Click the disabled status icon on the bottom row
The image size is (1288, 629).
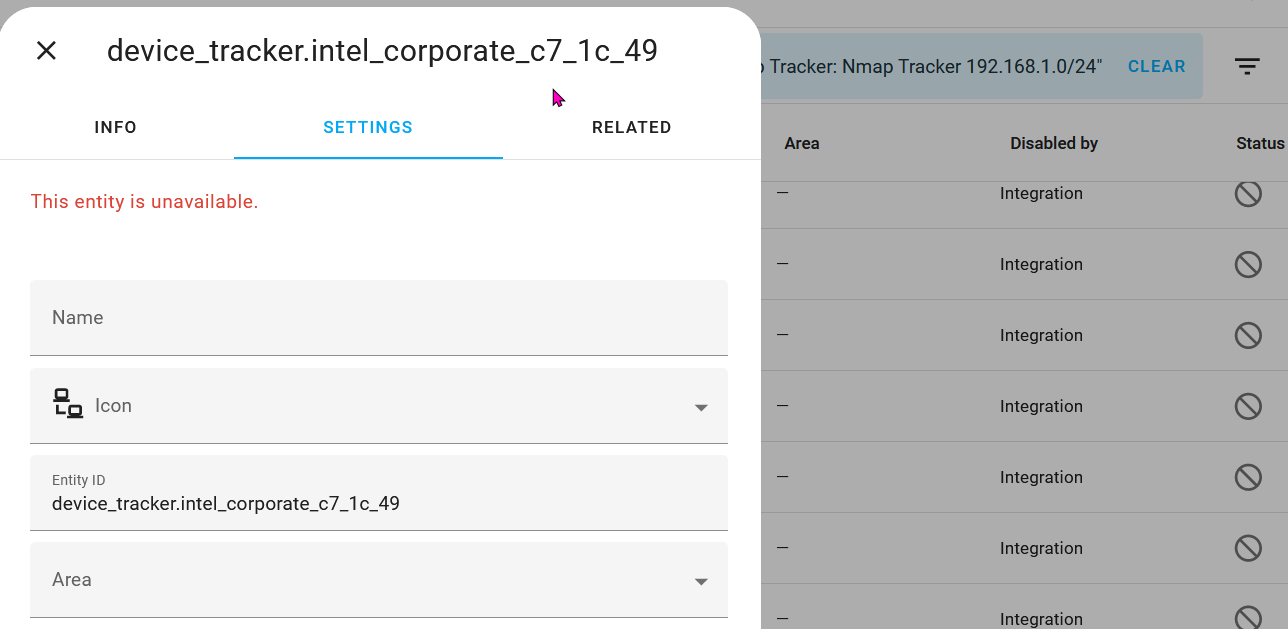point(1248,619)
